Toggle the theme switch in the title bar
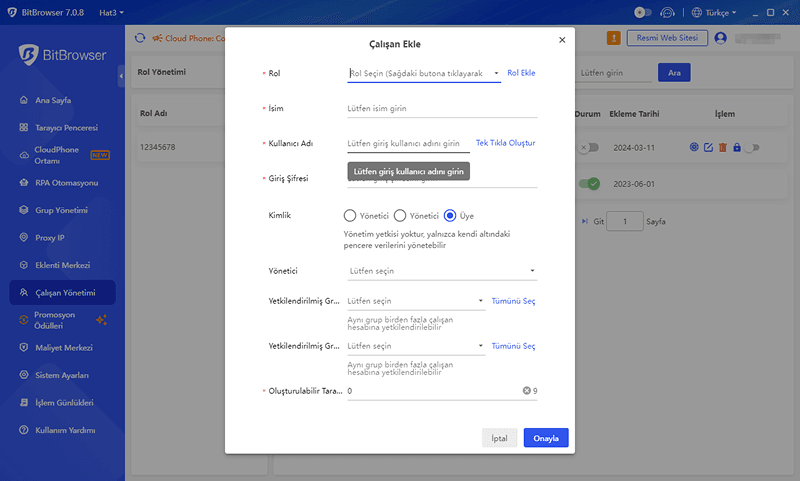Image resolution: width=800 pixels, height=481 pixels. pos(644,12)
